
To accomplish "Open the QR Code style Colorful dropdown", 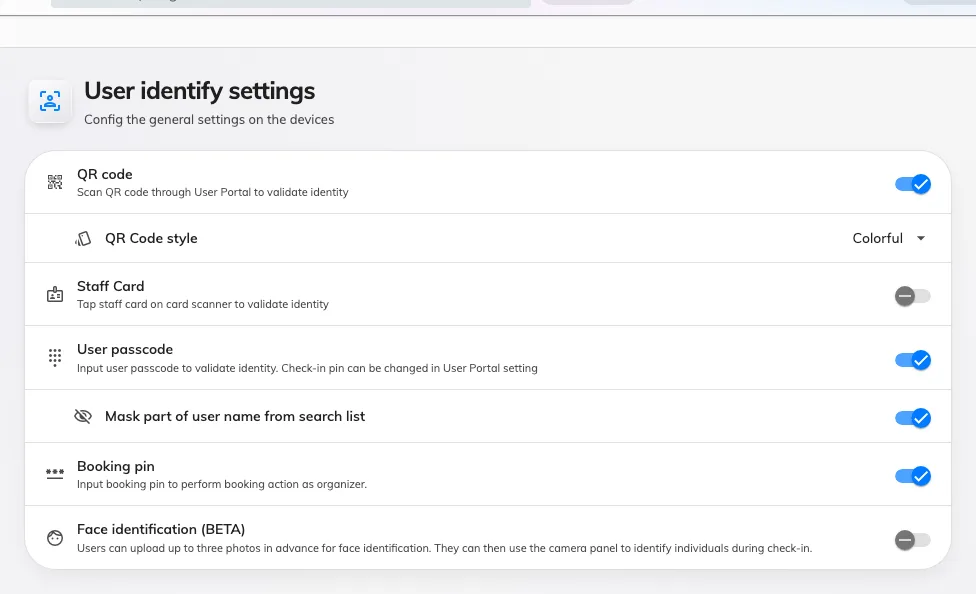I will click(889, 238).
